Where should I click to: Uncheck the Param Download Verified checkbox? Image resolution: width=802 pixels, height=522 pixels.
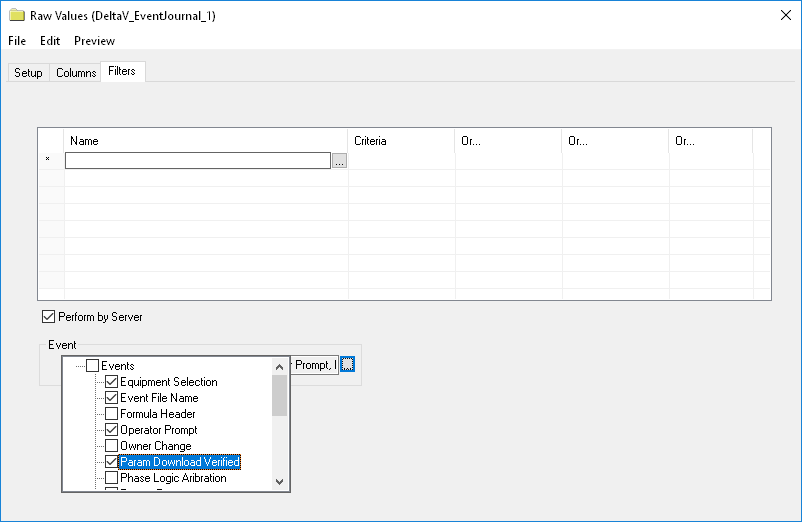pyautogui.click(x=112, y=462)
